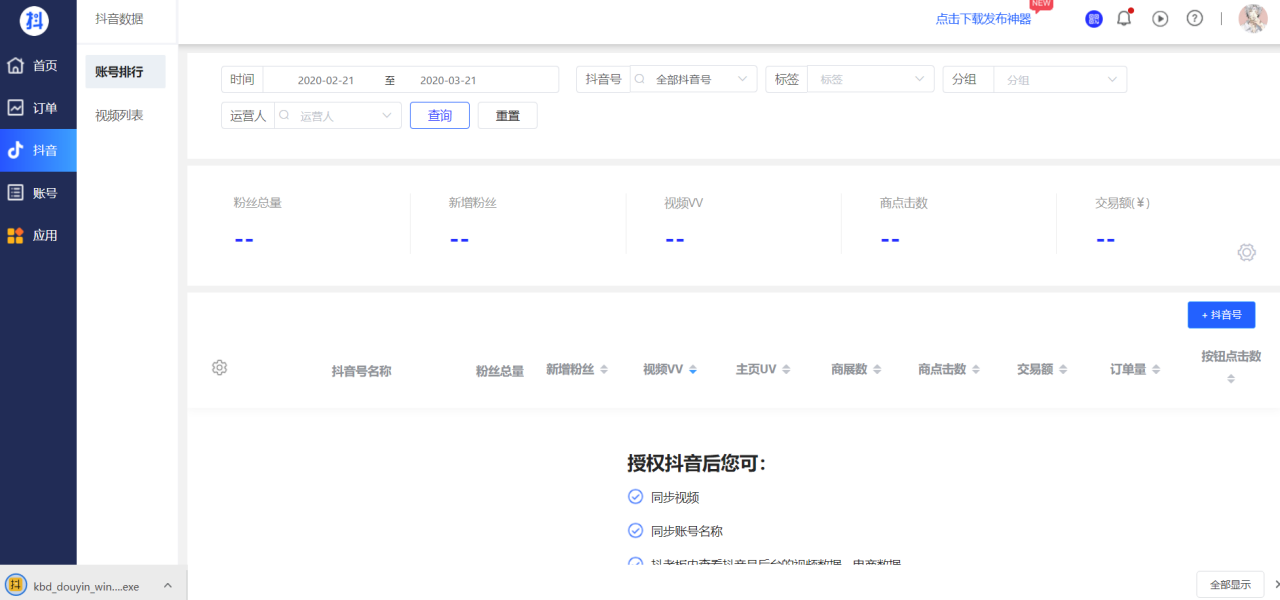Select the 订单 orders icon in sidebar

pos(38,107)
